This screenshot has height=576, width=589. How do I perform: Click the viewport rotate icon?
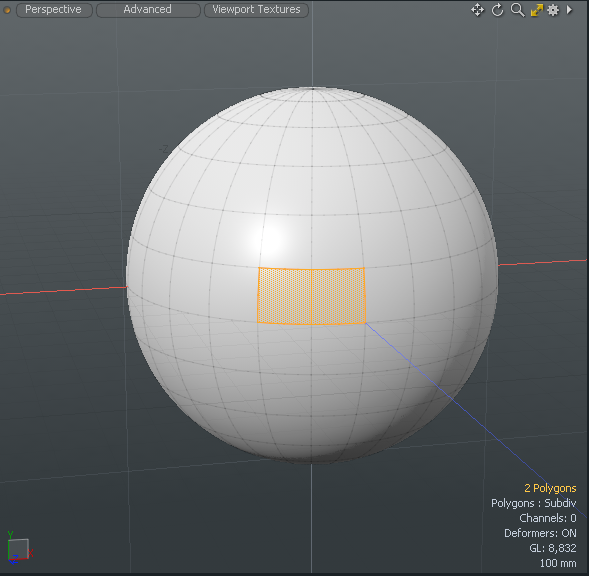click(497, 10)
